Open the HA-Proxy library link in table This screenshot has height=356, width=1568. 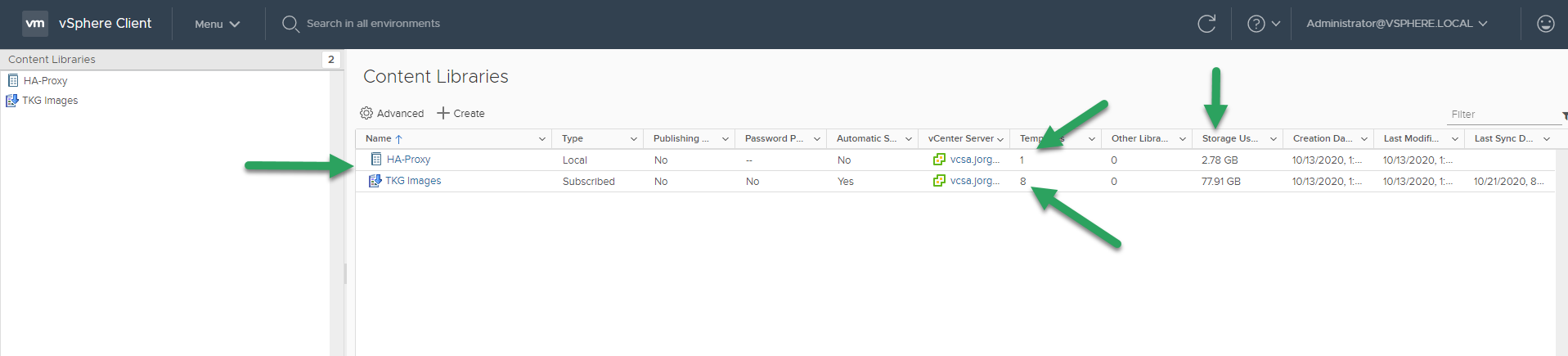pyautogui.click(x=408, y=160)
